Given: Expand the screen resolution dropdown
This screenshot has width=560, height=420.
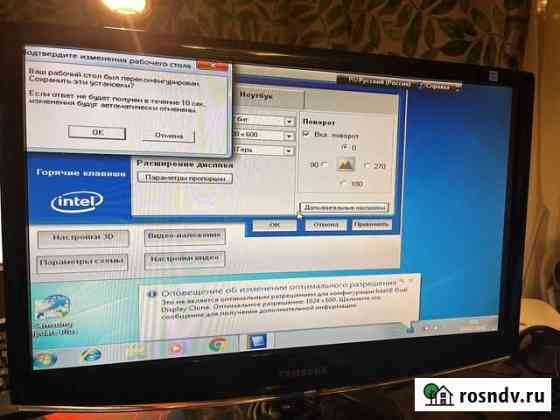Looking at the screenshot, I should point(289,136).
